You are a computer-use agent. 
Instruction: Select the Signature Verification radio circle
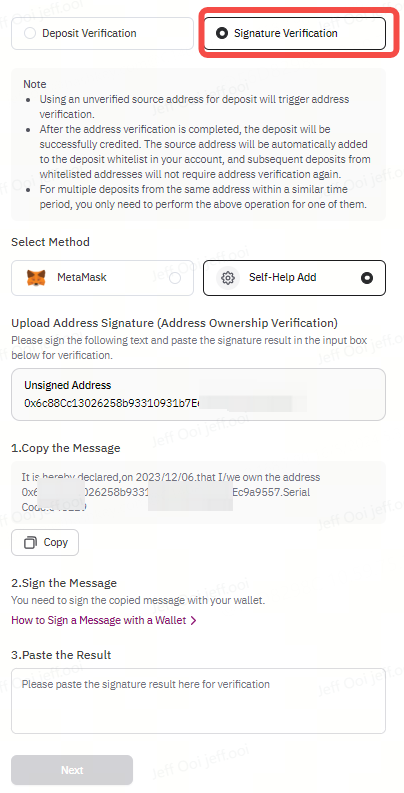pos(221,33)
